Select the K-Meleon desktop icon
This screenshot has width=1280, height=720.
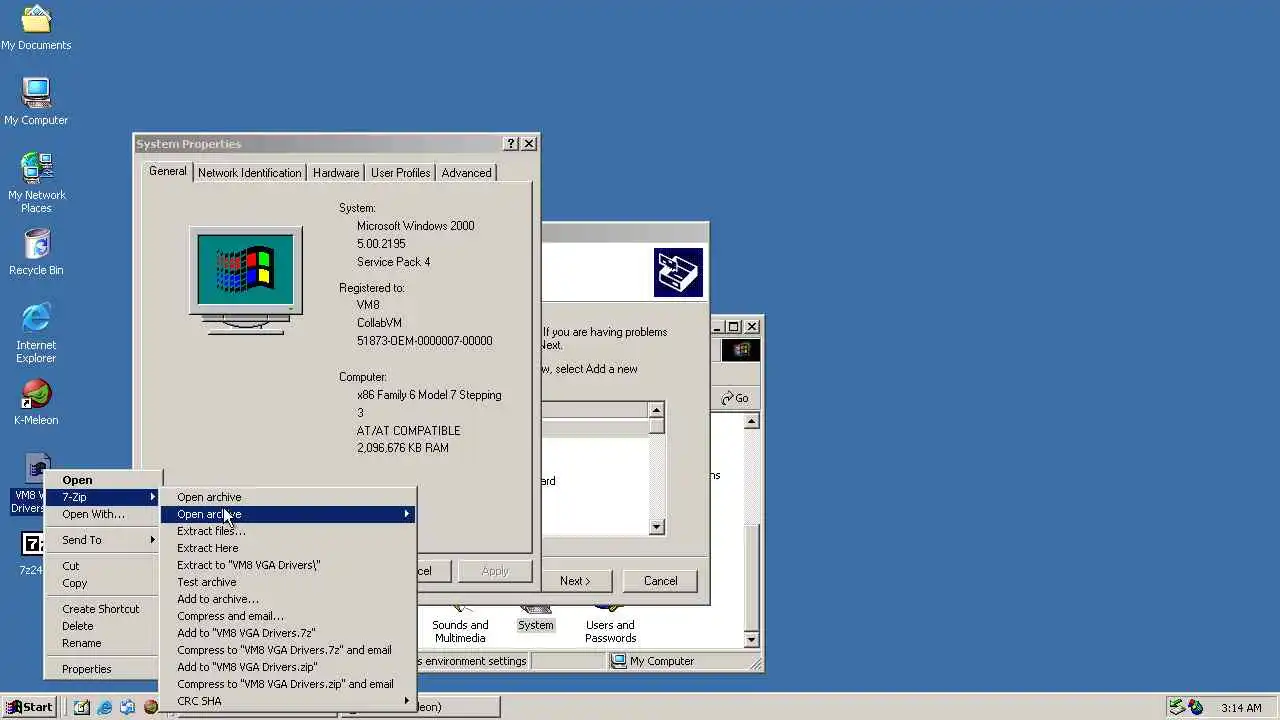point(36,402)
